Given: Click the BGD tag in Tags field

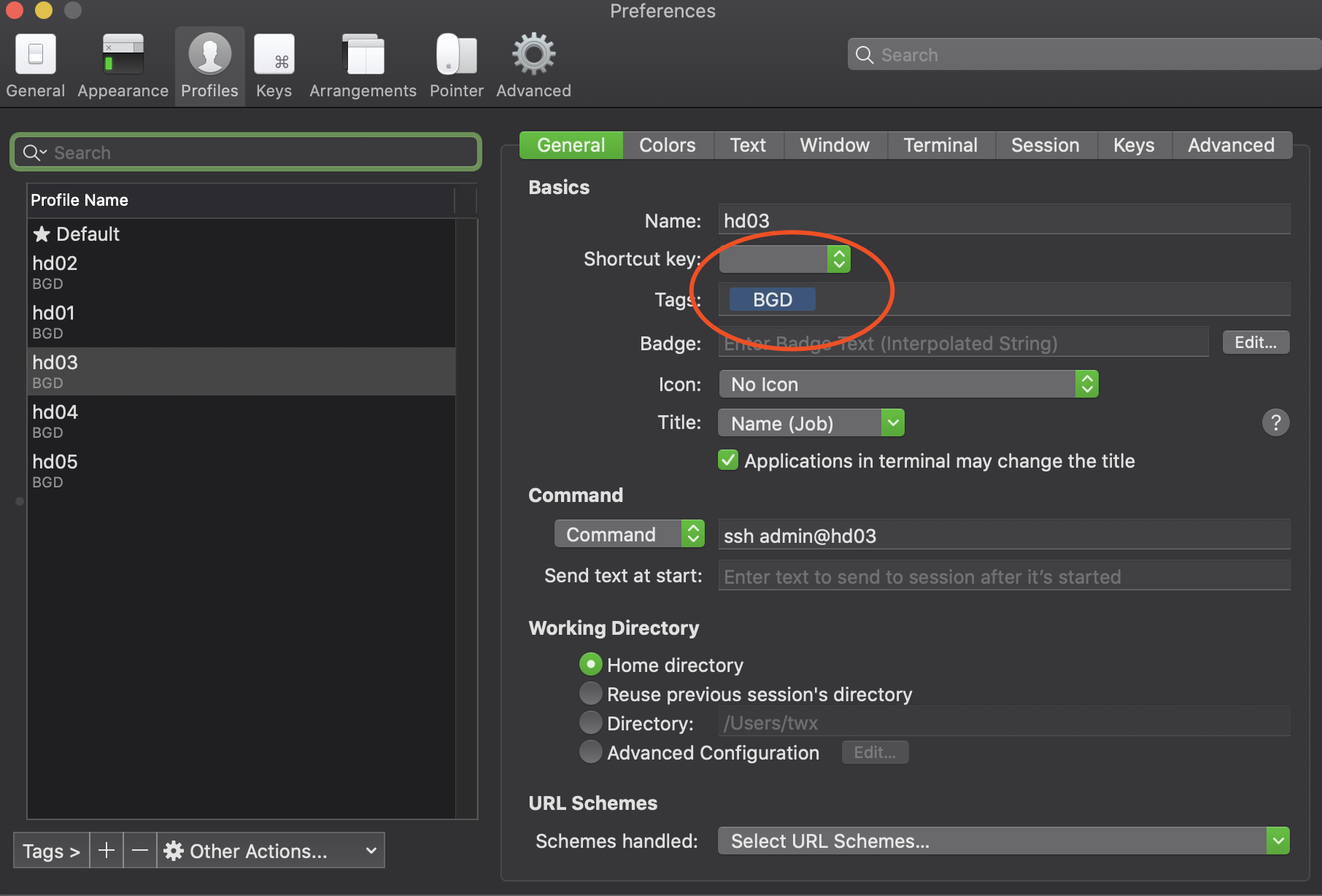Looking at the screenshot, I should coord(773,299).
